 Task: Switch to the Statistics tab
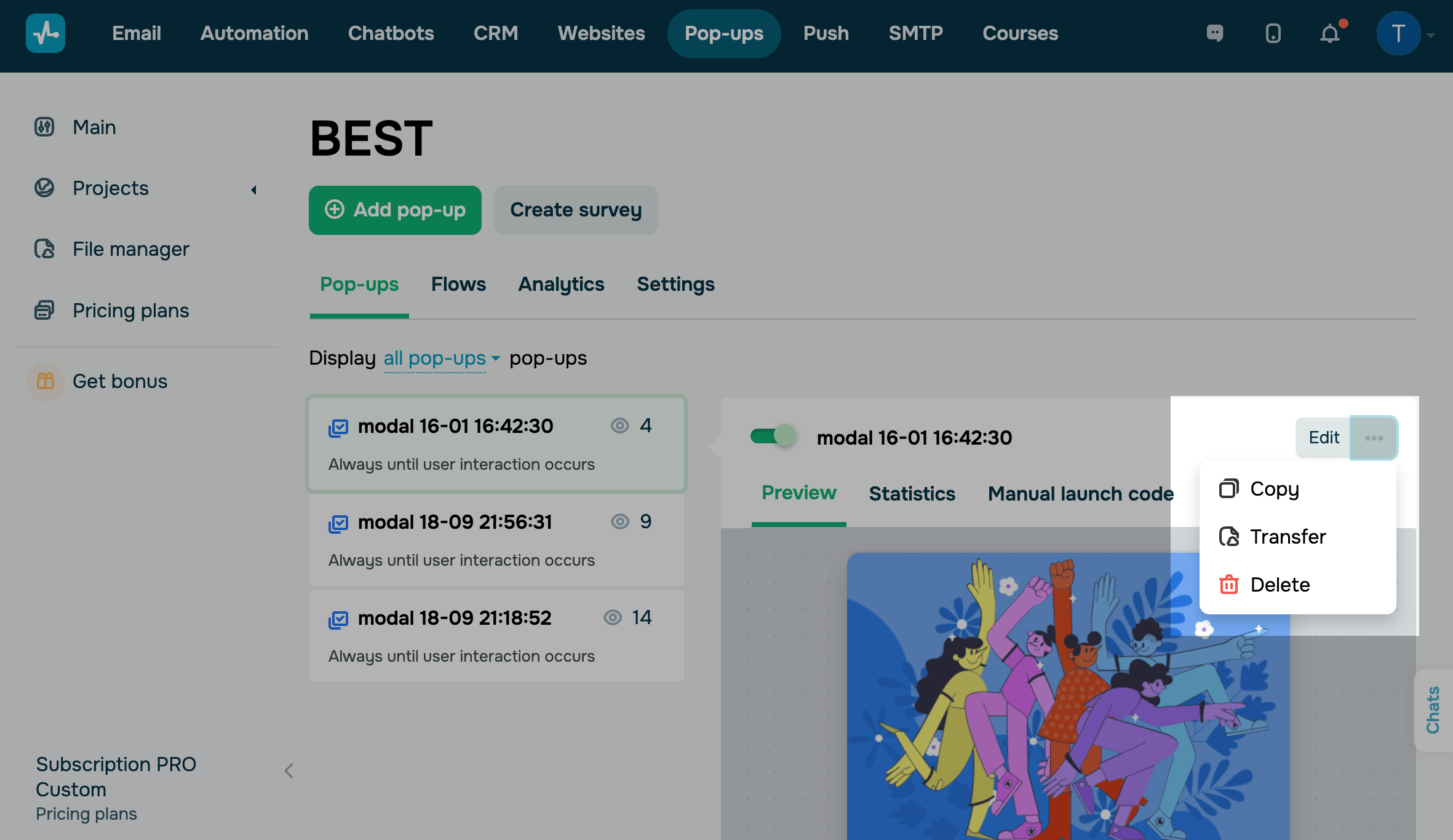click(912, 494)
